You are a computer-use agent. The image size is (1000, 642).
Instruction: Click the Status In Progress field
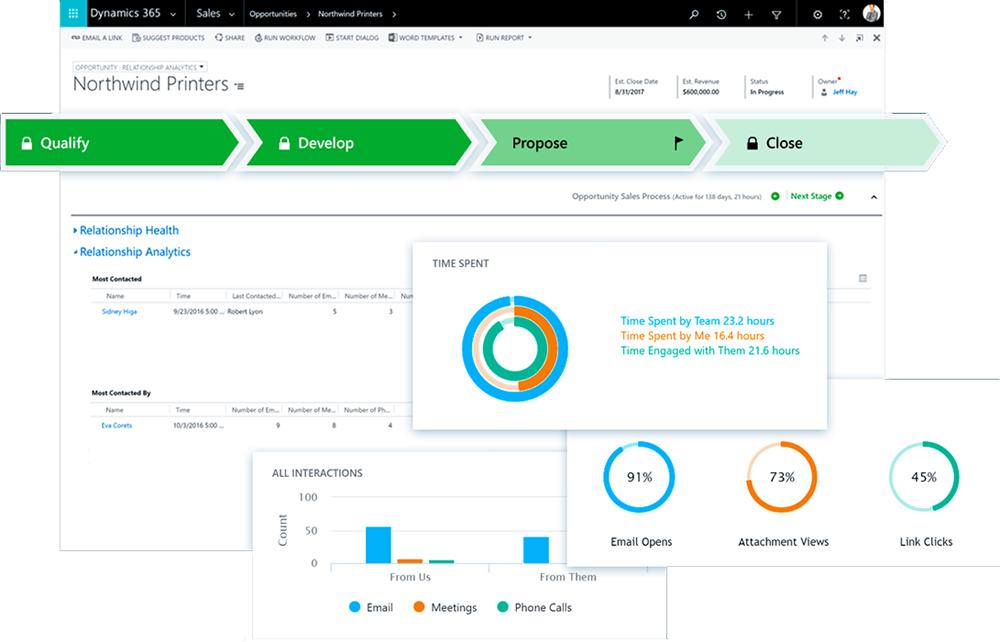767,87
